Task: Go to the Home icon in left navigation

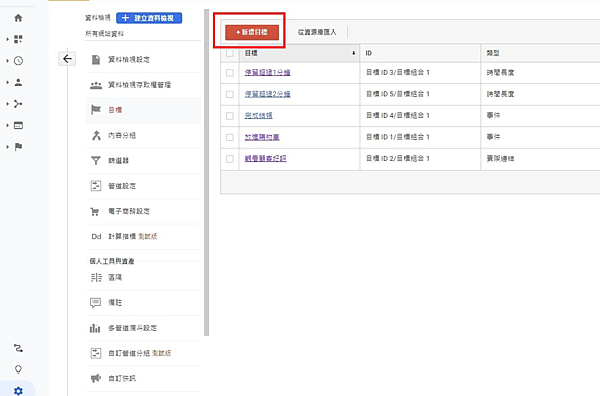Action: click(18, 18)
